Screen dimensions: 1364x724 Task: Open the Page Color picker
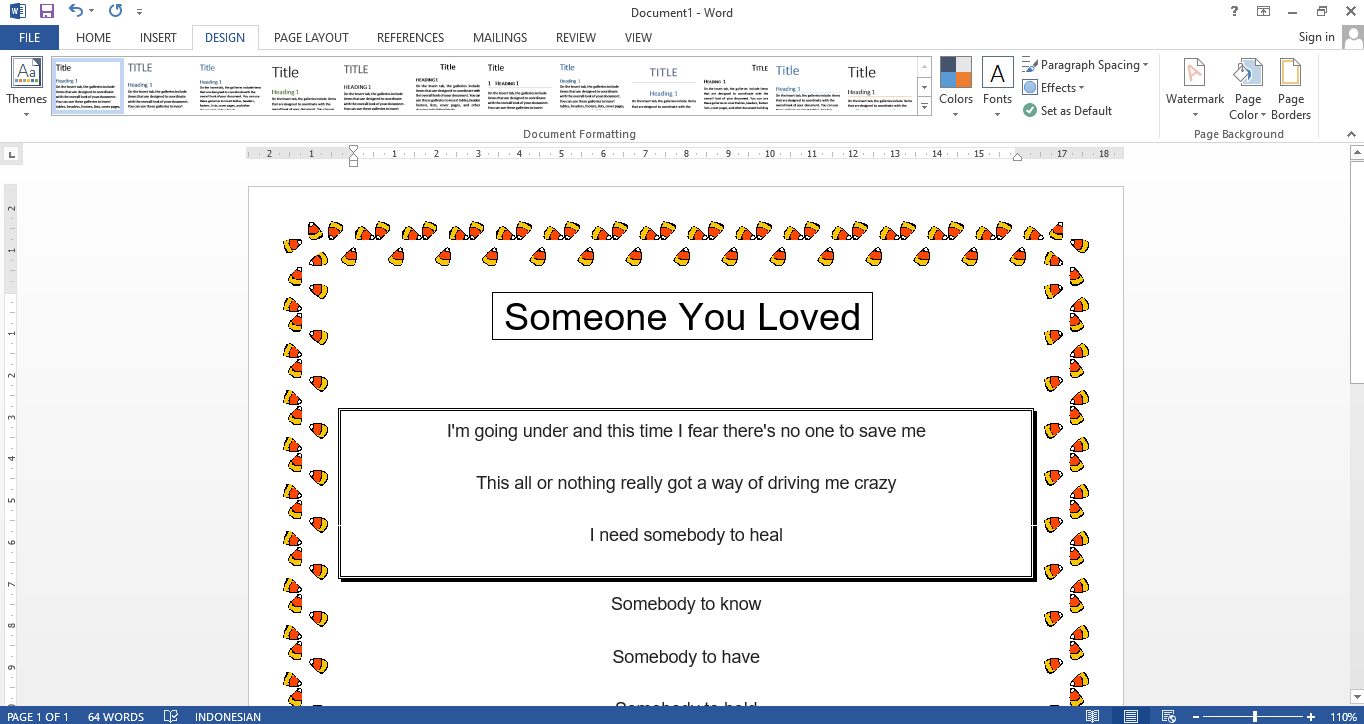[1247, 88]
